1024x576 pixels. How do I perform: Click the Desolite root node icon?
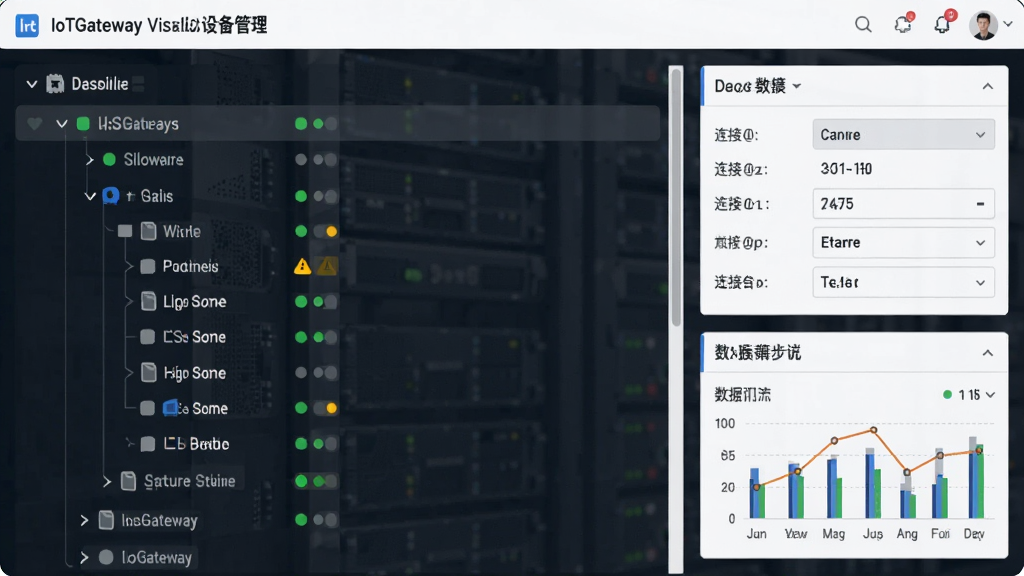pyautogui.click(x=55, y=84)
